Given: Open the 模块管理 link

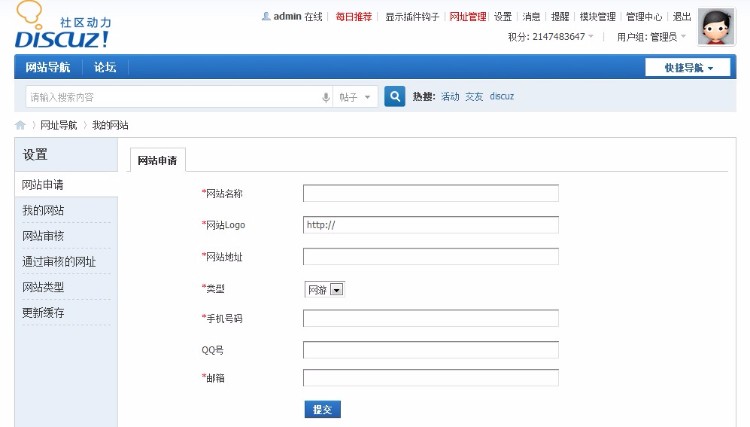Looking at the screenshot, I should pyautogui.click(x=597, y=17).
